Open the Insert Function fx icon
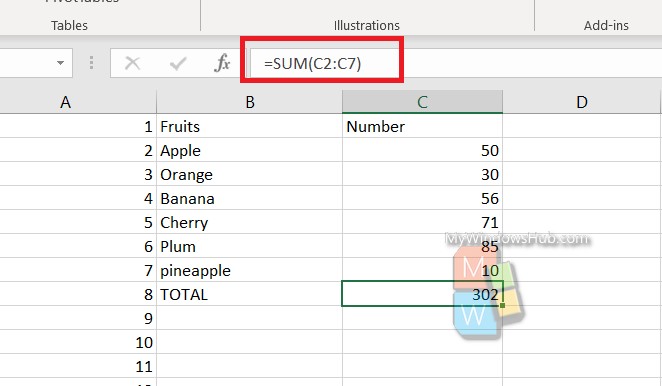 coord(222,63)
